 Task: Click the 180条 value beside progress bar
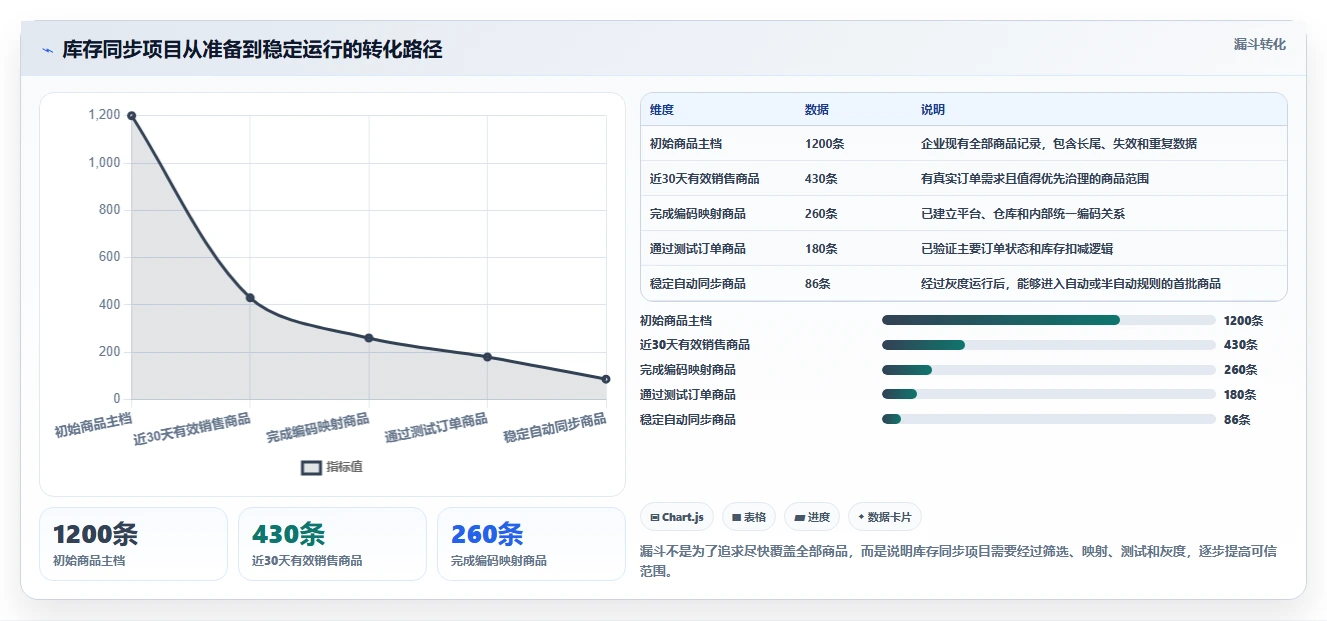(x=1241, y=395)
